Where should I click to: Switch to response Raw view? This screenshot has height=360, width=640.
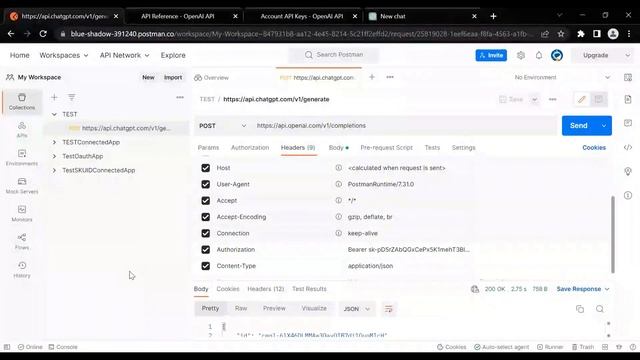pyautogui.click(x=241, y=309)
